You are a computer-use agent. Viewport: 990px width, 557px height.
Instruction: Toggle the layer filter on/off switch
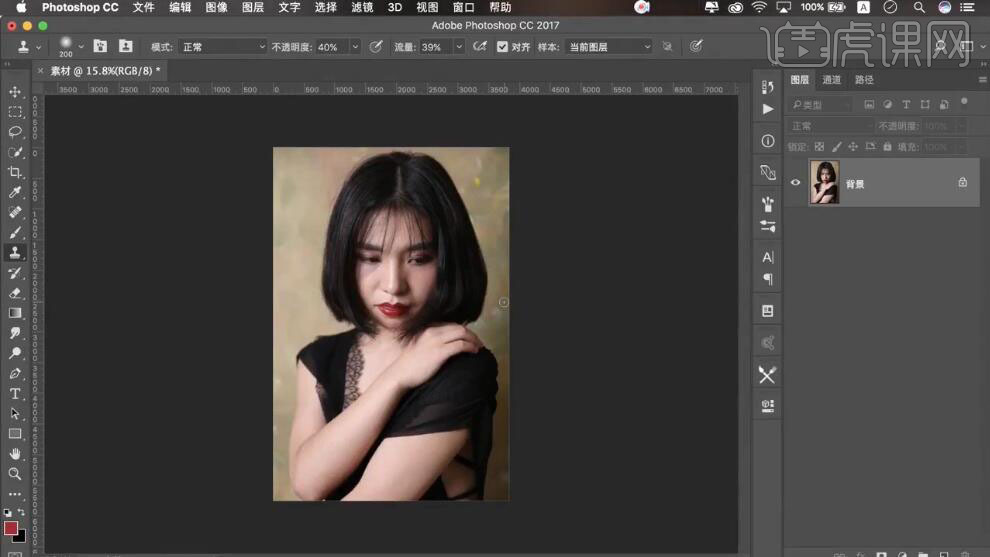tap(964, 101)
